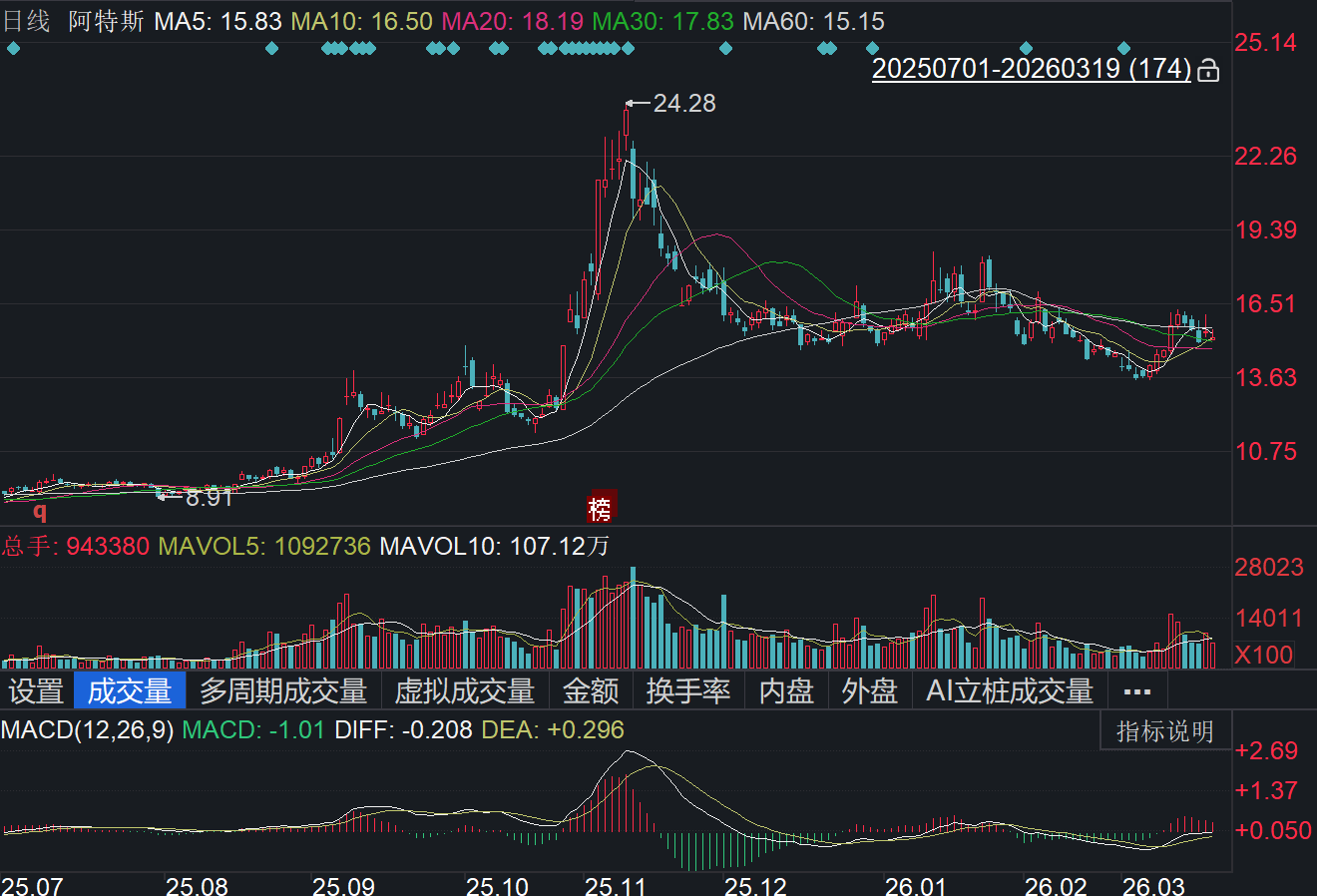Viewport: 1317px width, 896px height.
Task: Open the 设置 settings tab
Action: (x=36, y=690)
